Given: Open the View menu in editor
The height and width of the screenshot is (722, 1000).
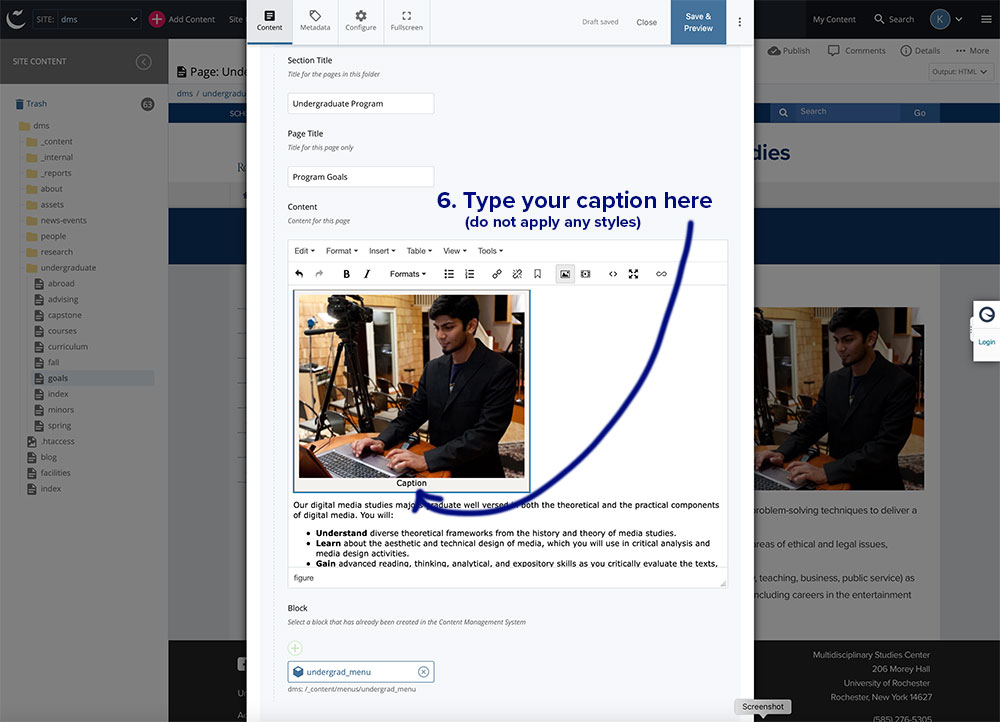Looking at the screenshot, I should coord(455,251).
